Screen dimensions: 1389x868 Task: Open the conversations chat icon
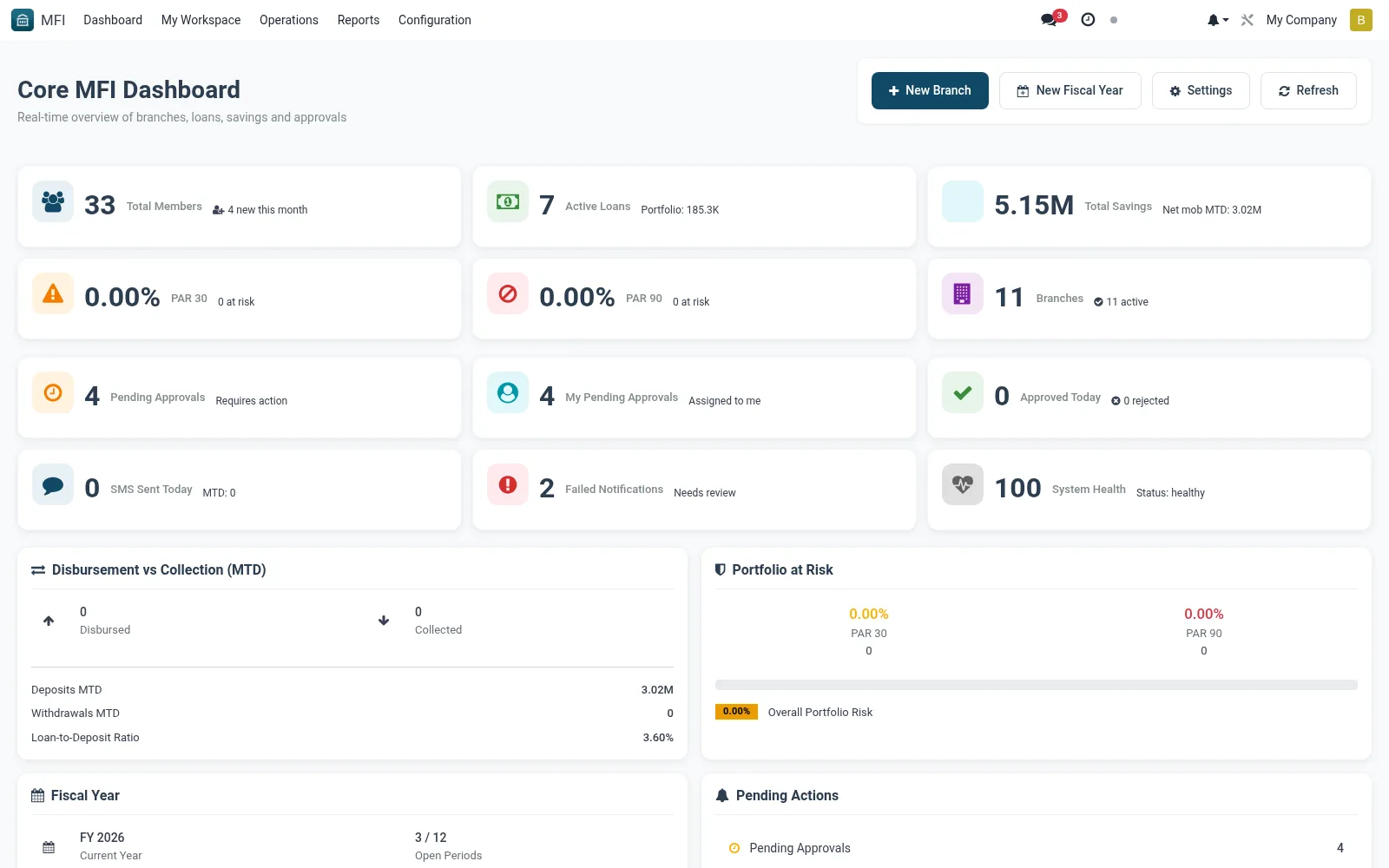click(x=1050, y=20)
